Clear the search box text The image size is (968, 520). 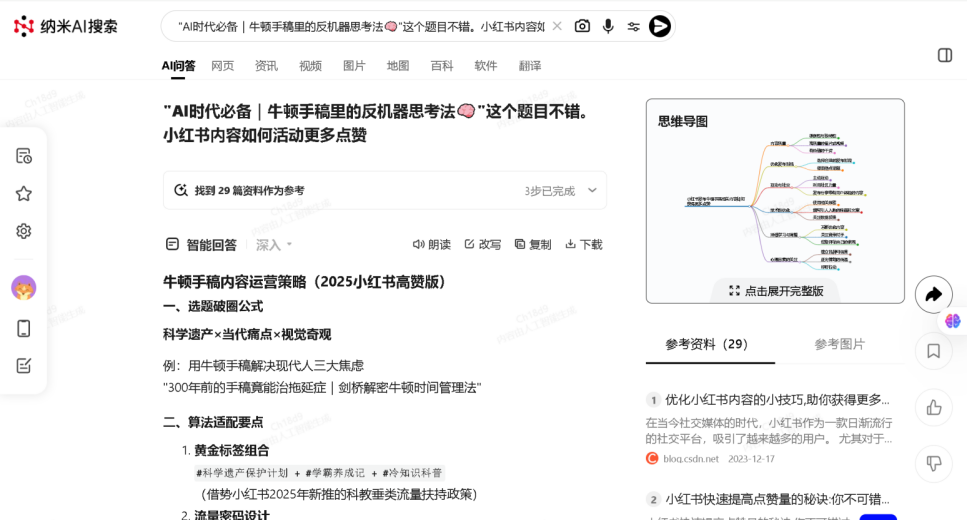pos(557,26)
